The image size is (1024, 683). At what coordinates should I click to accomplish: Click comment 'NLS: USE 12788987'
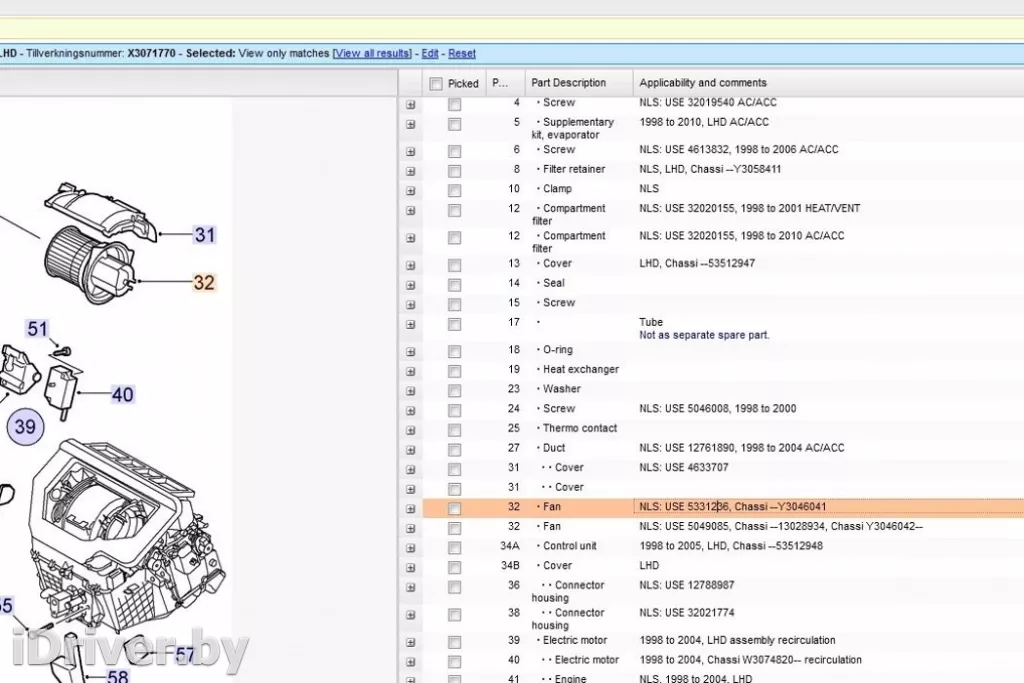pyautogui.click(x=687, y=584)
